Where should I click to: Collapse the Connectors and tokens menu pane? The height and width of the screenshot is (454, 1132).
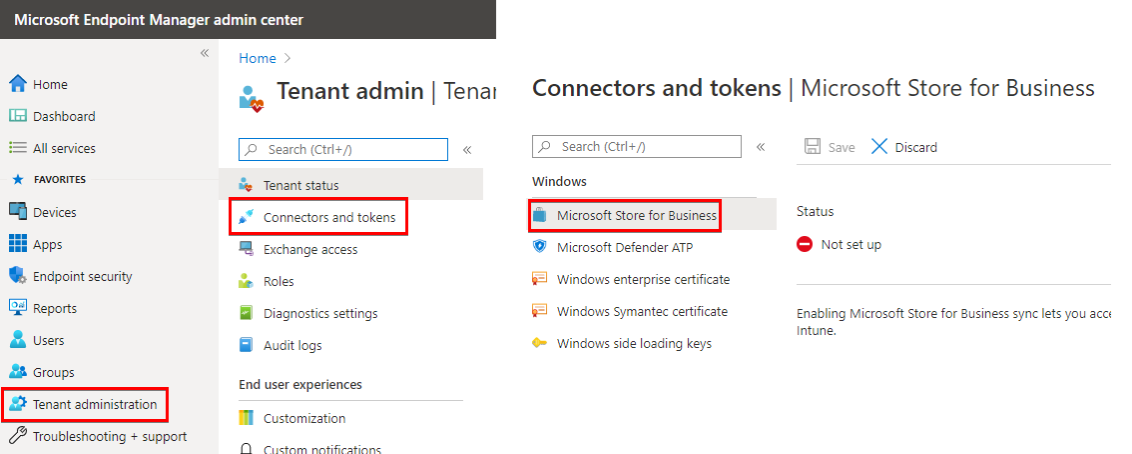tap(760, 147)
